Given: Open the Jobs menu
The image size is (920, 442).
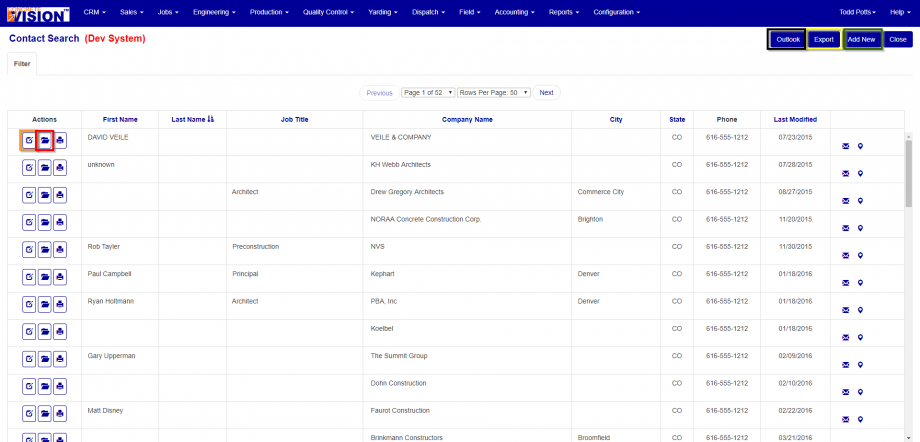Looking at the screenshot, I should click(168, 12).
